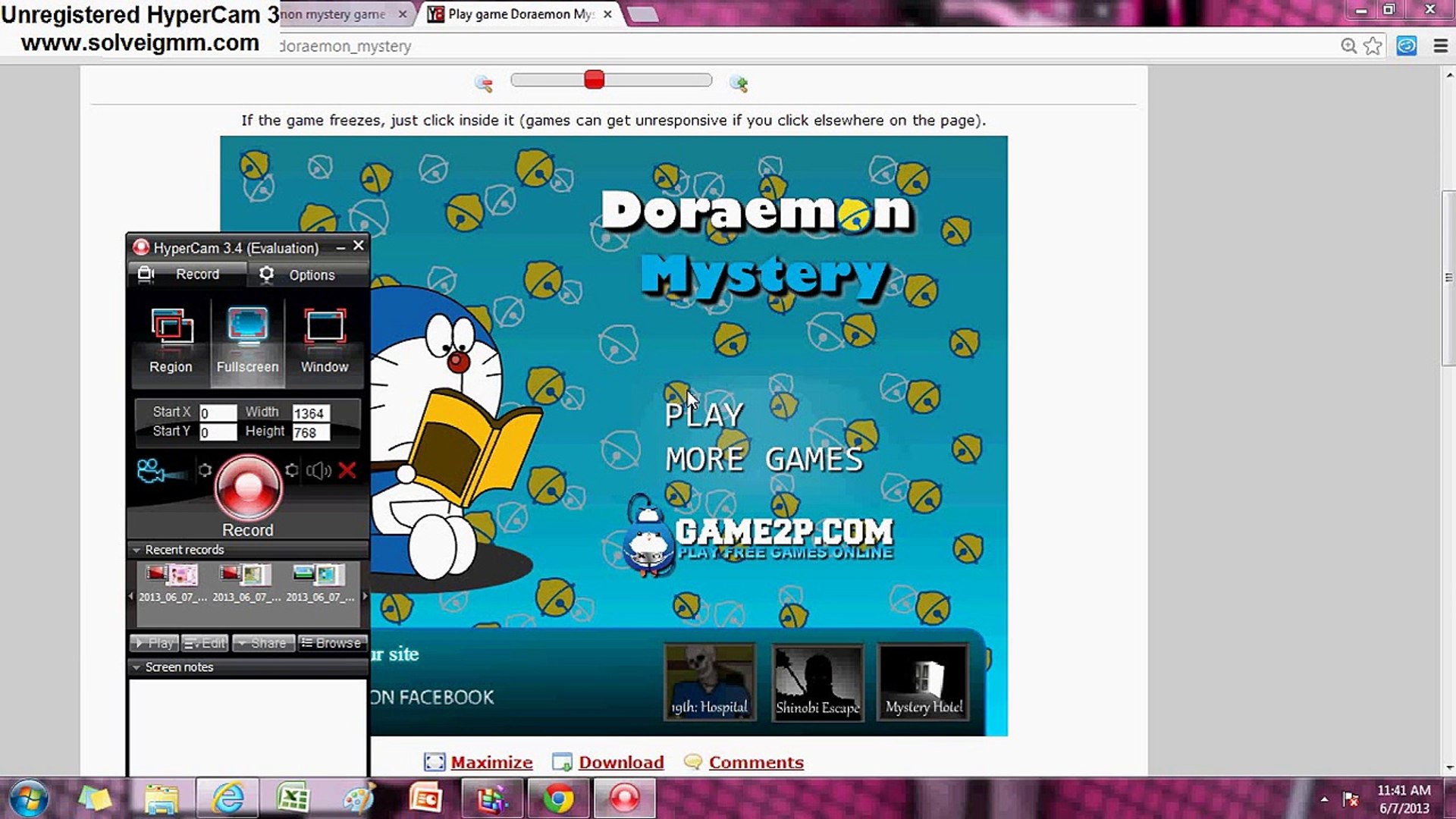Image resolution: width=1456 pixels, height=819 pixels.
Task: Open video settings gear next to camera
Action: pyautogui.click(x=205, y=471)
